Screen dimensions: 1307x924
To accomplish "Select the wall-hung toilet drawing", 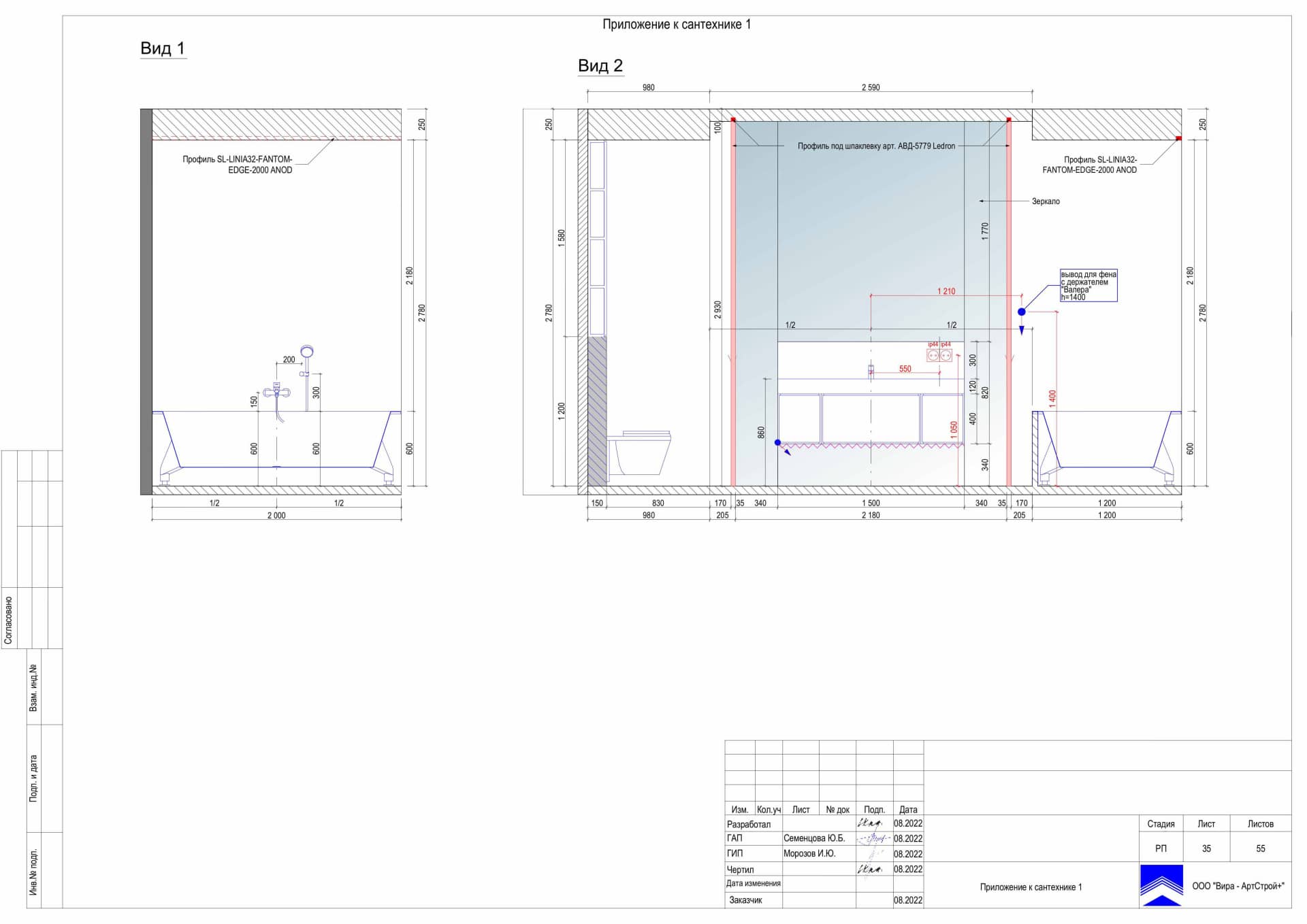I will pos(640,452).
